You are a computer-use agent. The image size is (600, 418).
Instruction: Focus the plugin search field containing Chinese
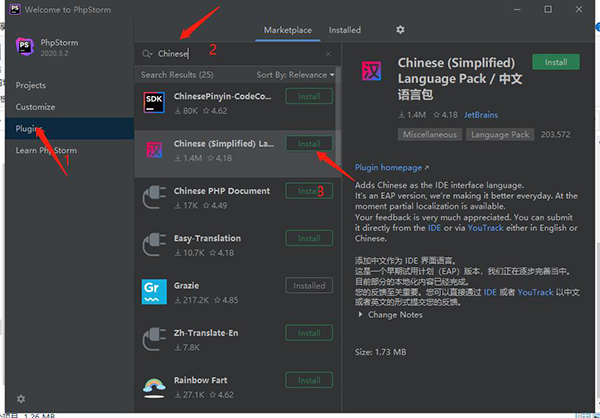coord(237,54)
